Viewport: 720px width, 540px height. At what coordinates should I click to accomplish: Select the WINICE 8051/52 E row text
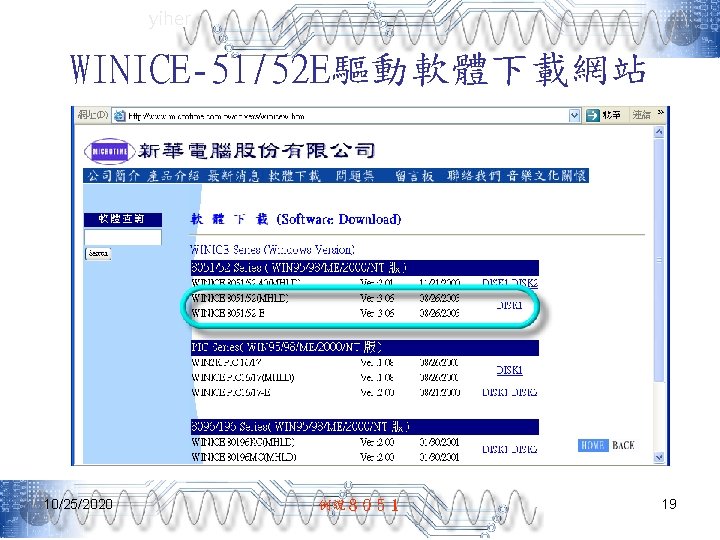[x=228, y=313]
